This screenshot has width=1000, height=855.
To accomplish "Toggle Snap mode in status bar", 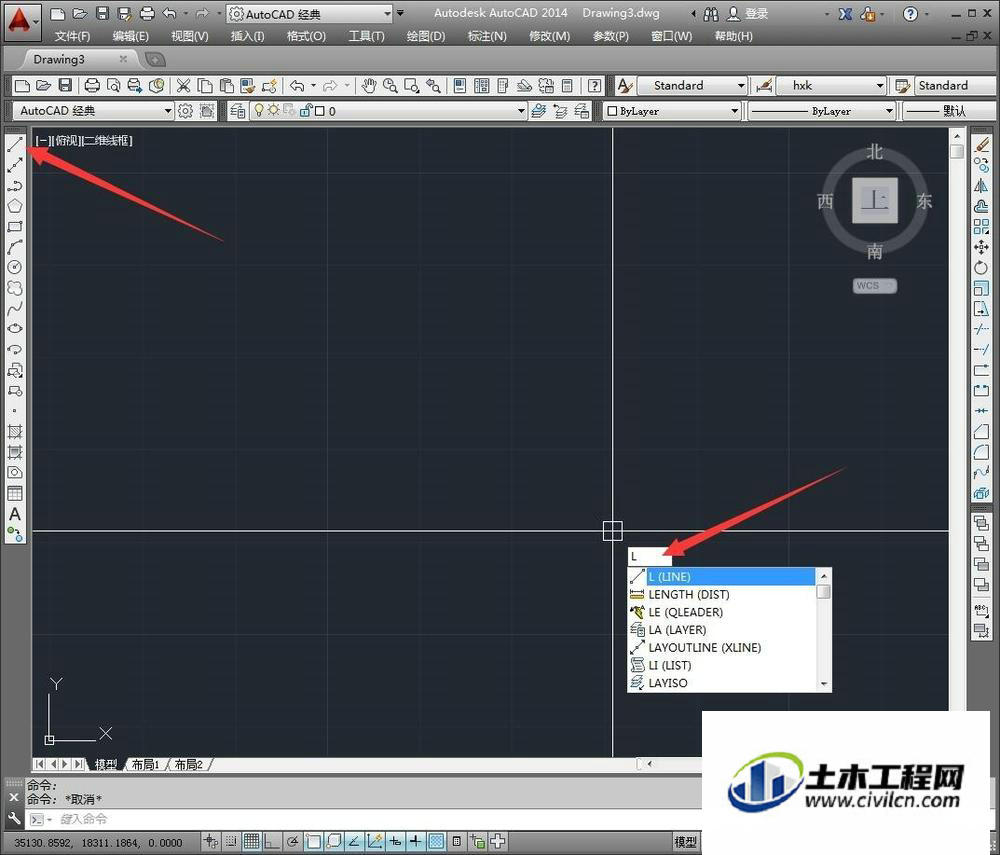I will pyautogui.click(x=231, y=842).
